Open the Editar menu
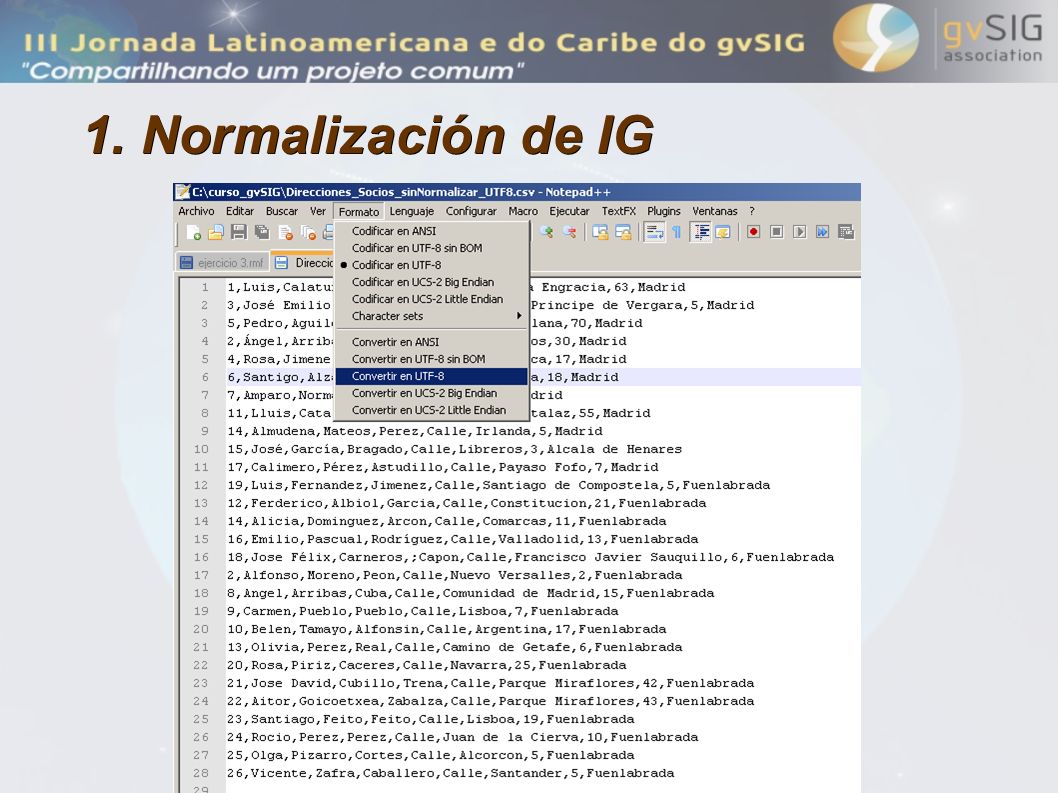 coord(240,211)
